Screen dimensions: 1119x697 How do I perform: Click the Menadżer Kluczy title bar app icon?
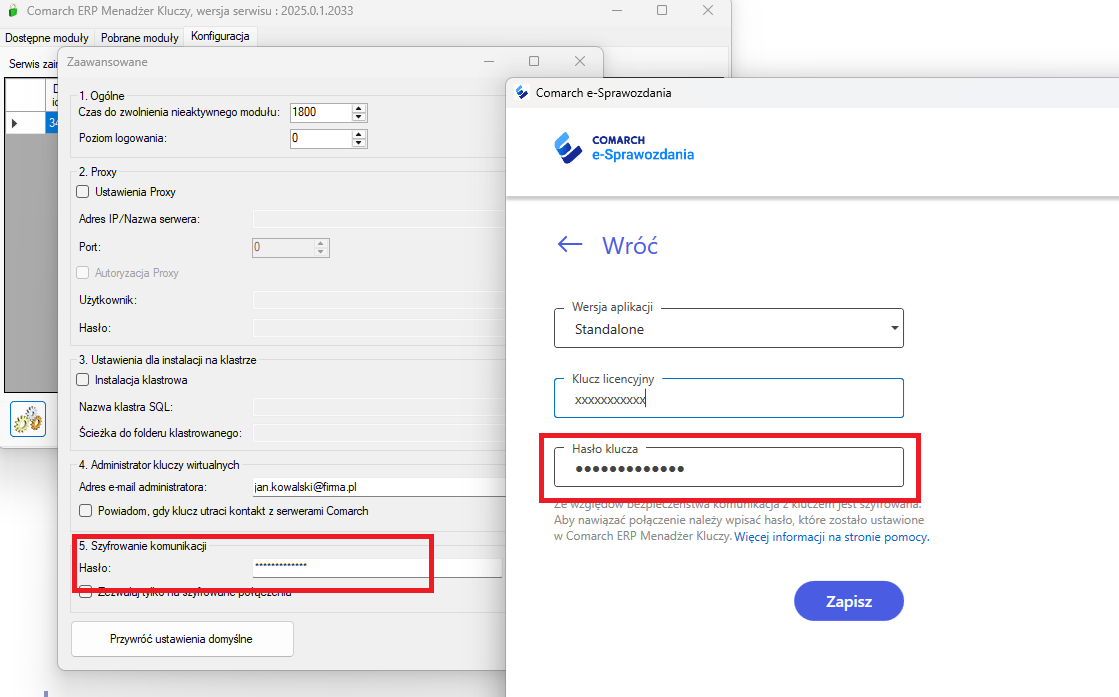(x=13, y=11)
